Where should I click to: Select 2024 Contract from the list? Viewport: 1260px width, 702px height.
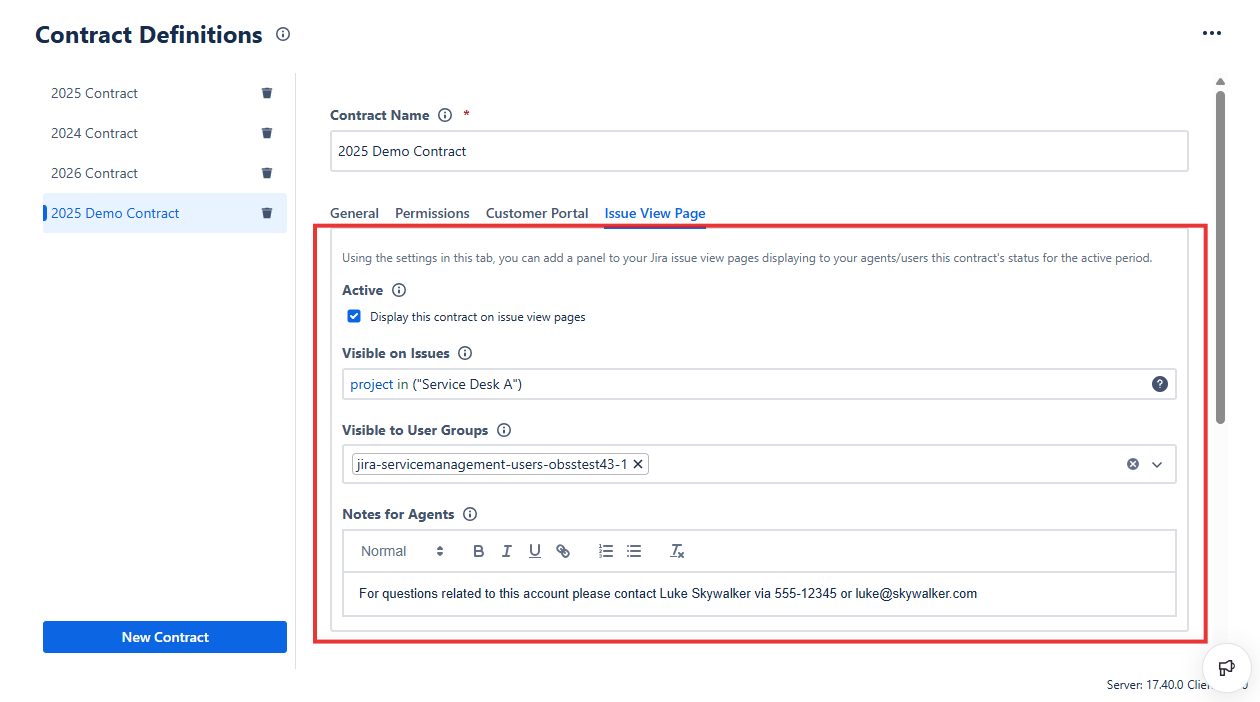(95, 133)
